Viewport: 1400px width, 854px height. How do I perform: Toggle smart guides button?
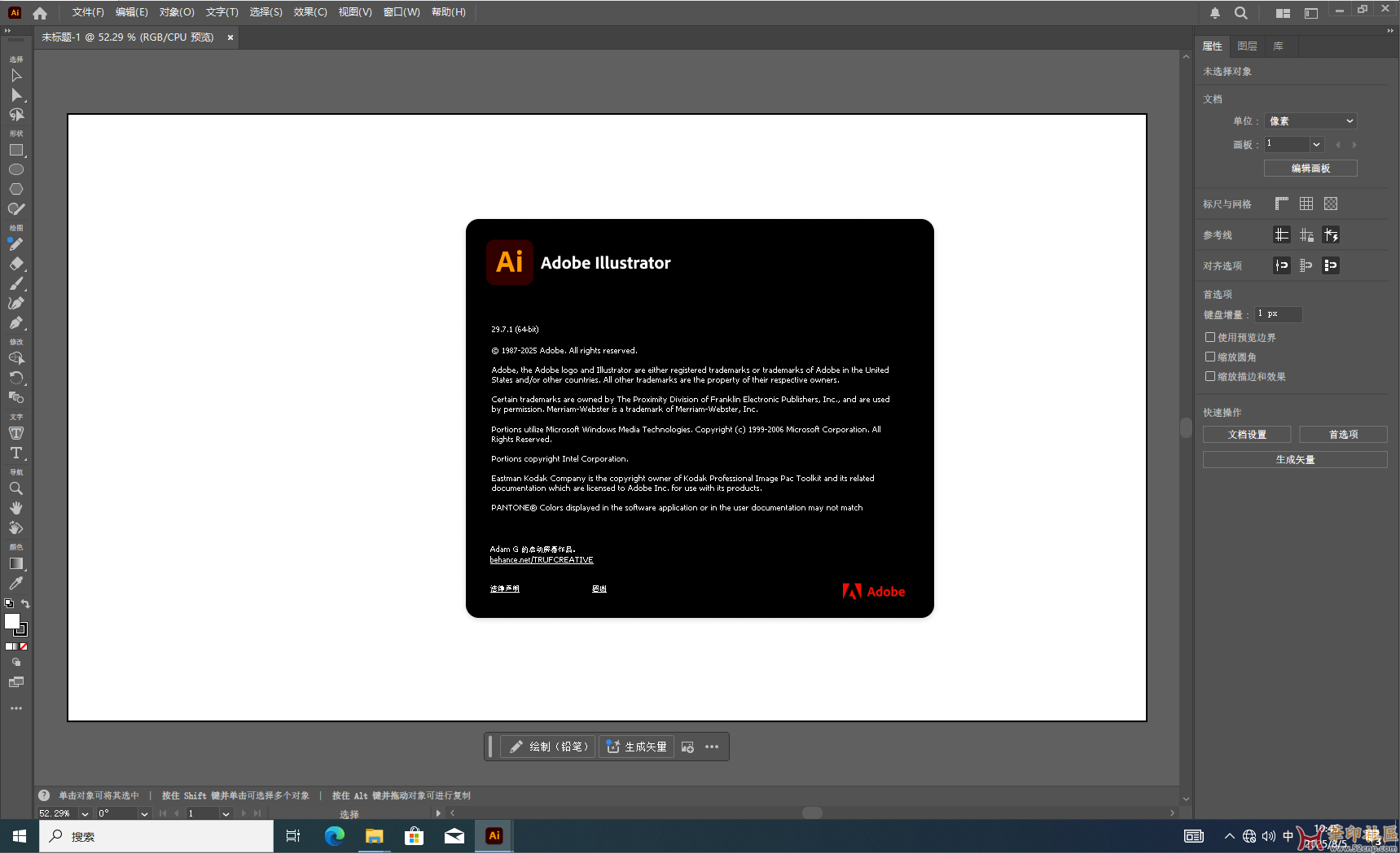pos(1331,235)
